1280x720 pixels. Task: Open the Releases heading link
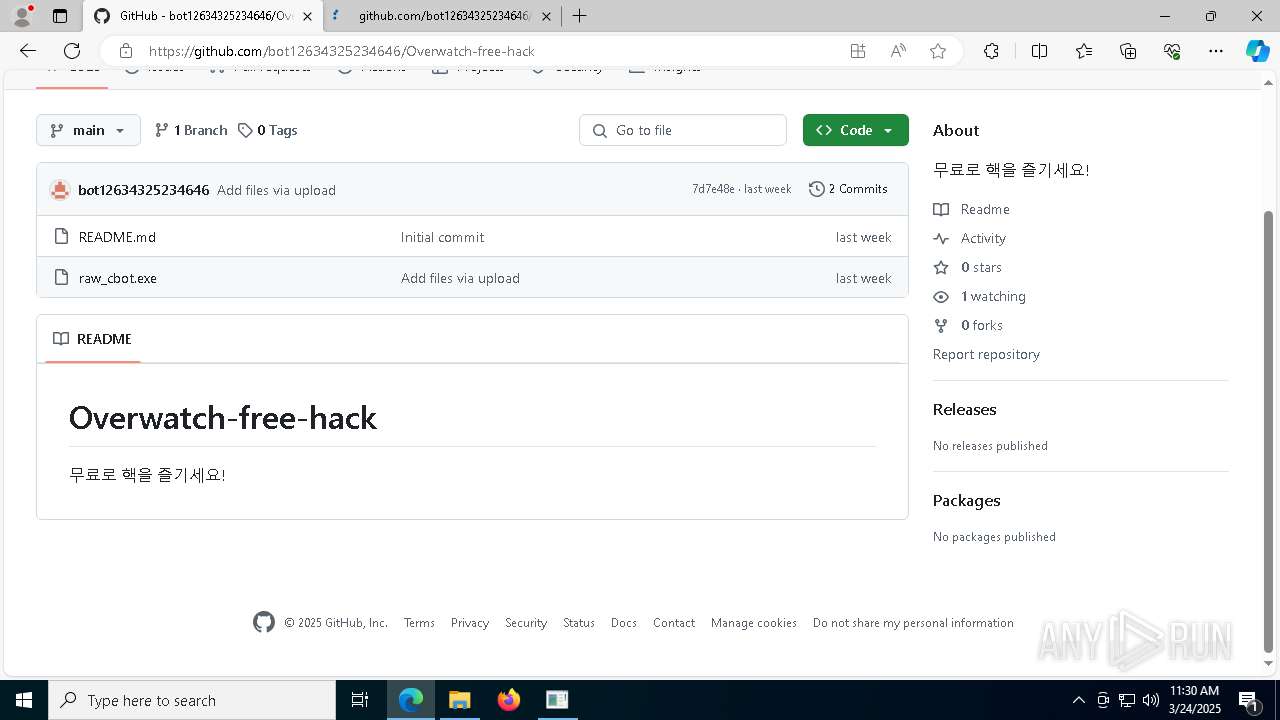pyautogui.click(x=964, y=409)
